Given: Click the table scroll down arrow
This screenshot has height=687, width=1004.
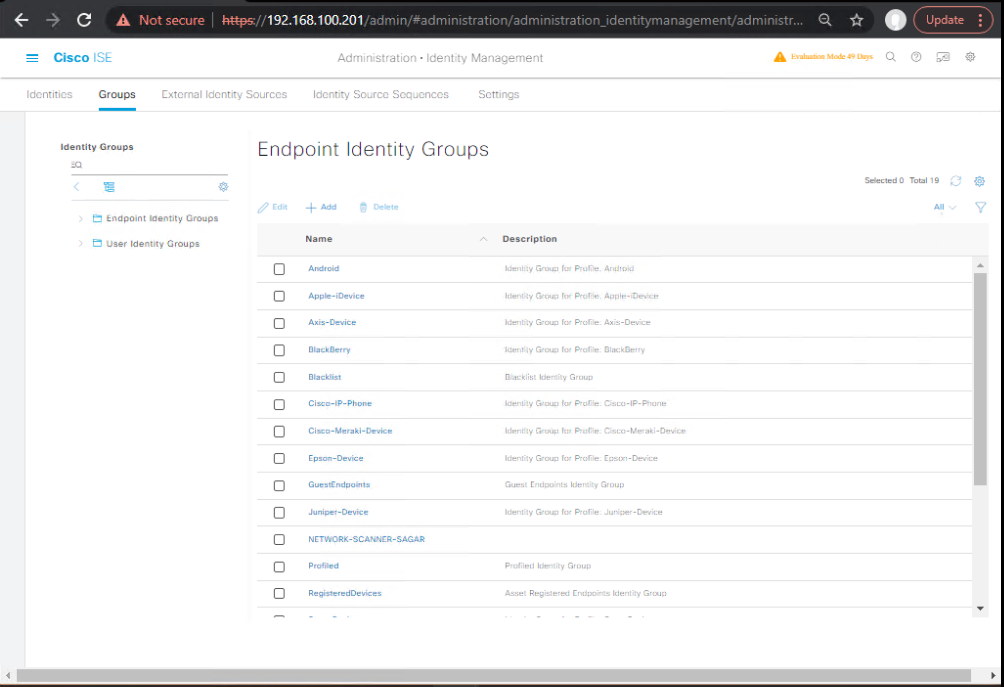Looking at the screenshot, I should [980, 608].
